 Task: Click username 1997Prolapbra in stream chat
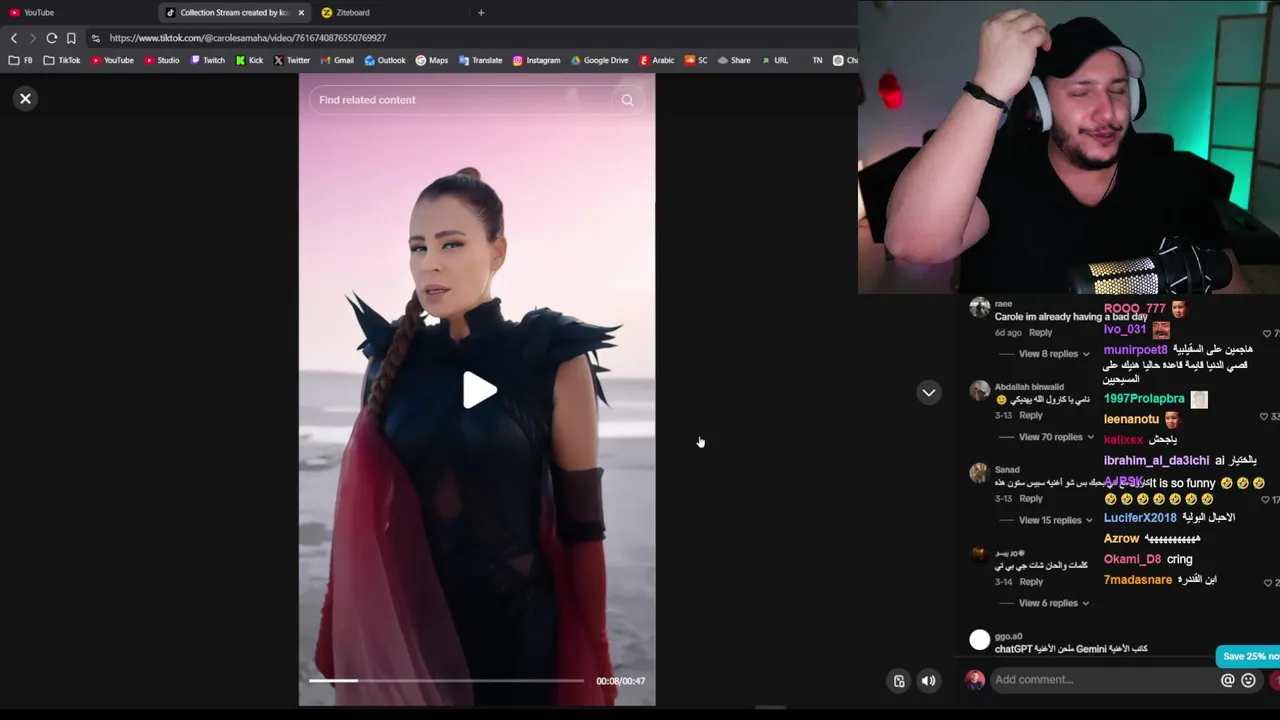point(1144,399)
